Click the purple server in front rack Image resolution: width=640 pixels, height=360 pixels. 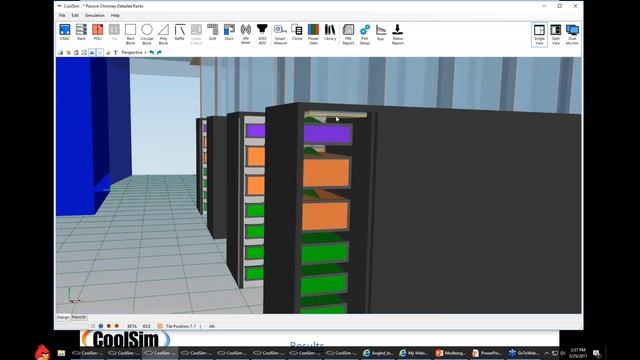tap(327, 134)
